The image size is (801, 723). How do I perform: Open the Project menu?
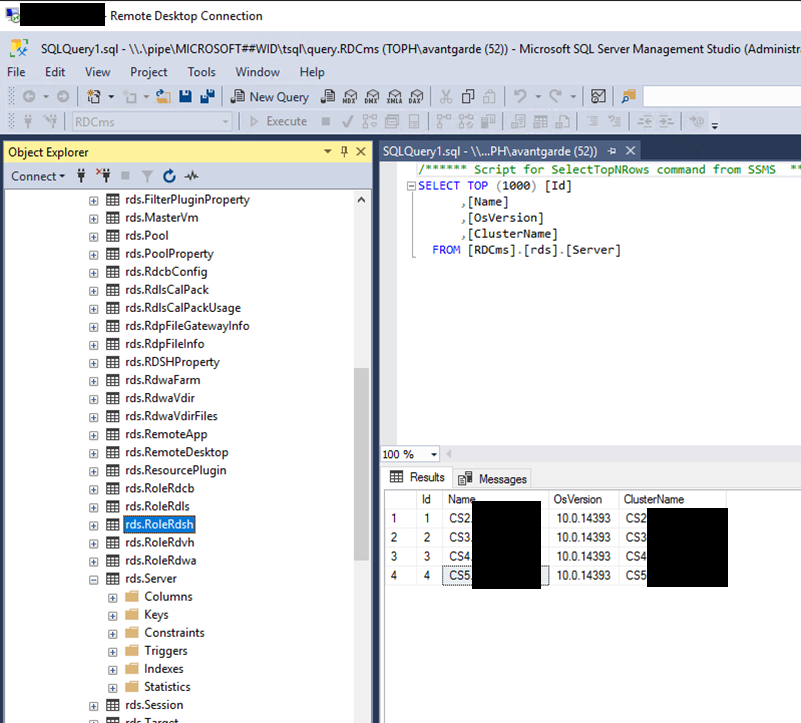tap(149, 72)
